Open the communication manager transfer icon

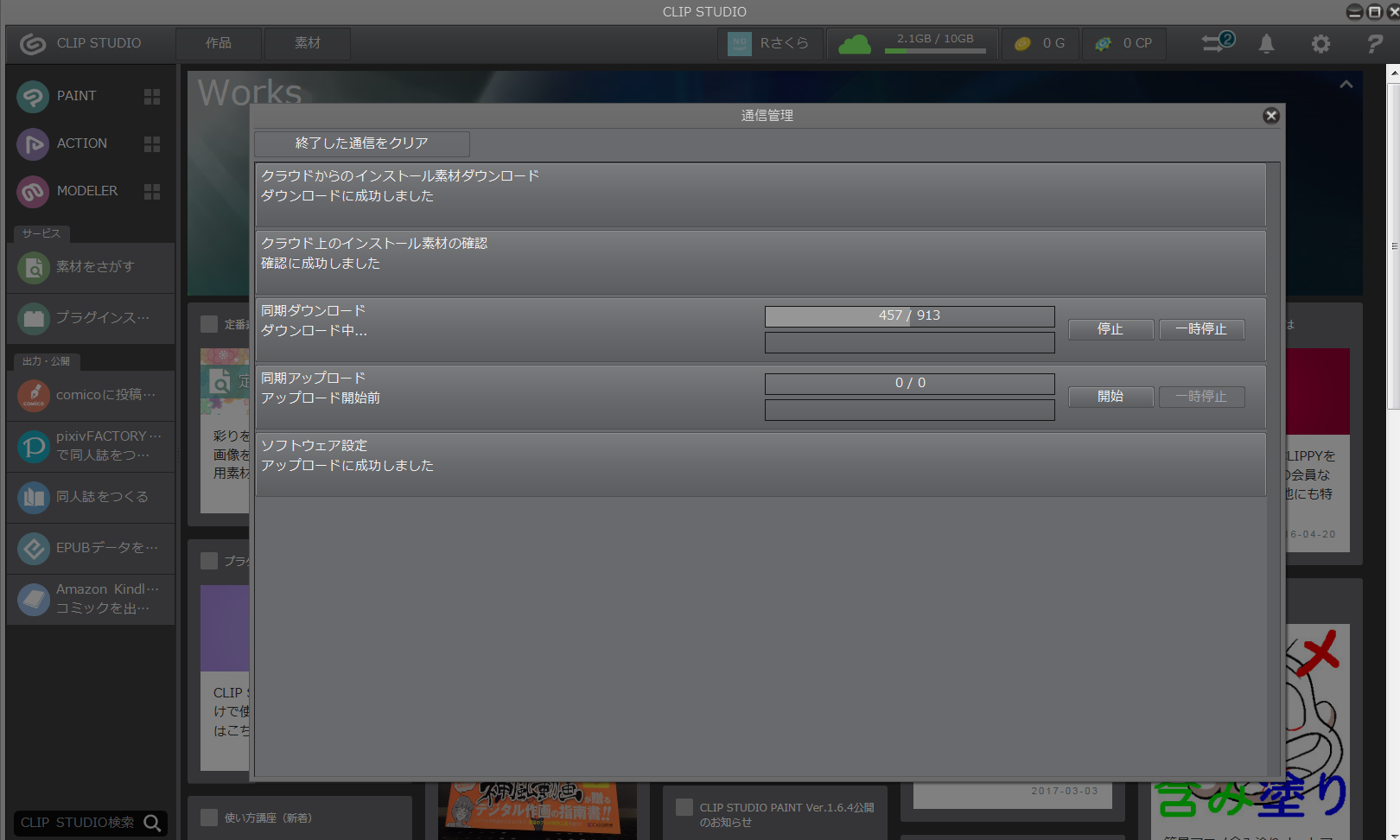point(1218,42)
